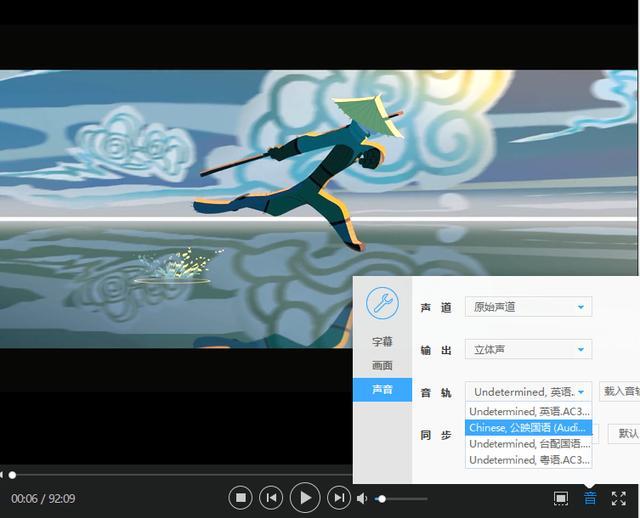Click the Stop playback button
Viewport: 640px width, 518px height.
tap(240, 498)
